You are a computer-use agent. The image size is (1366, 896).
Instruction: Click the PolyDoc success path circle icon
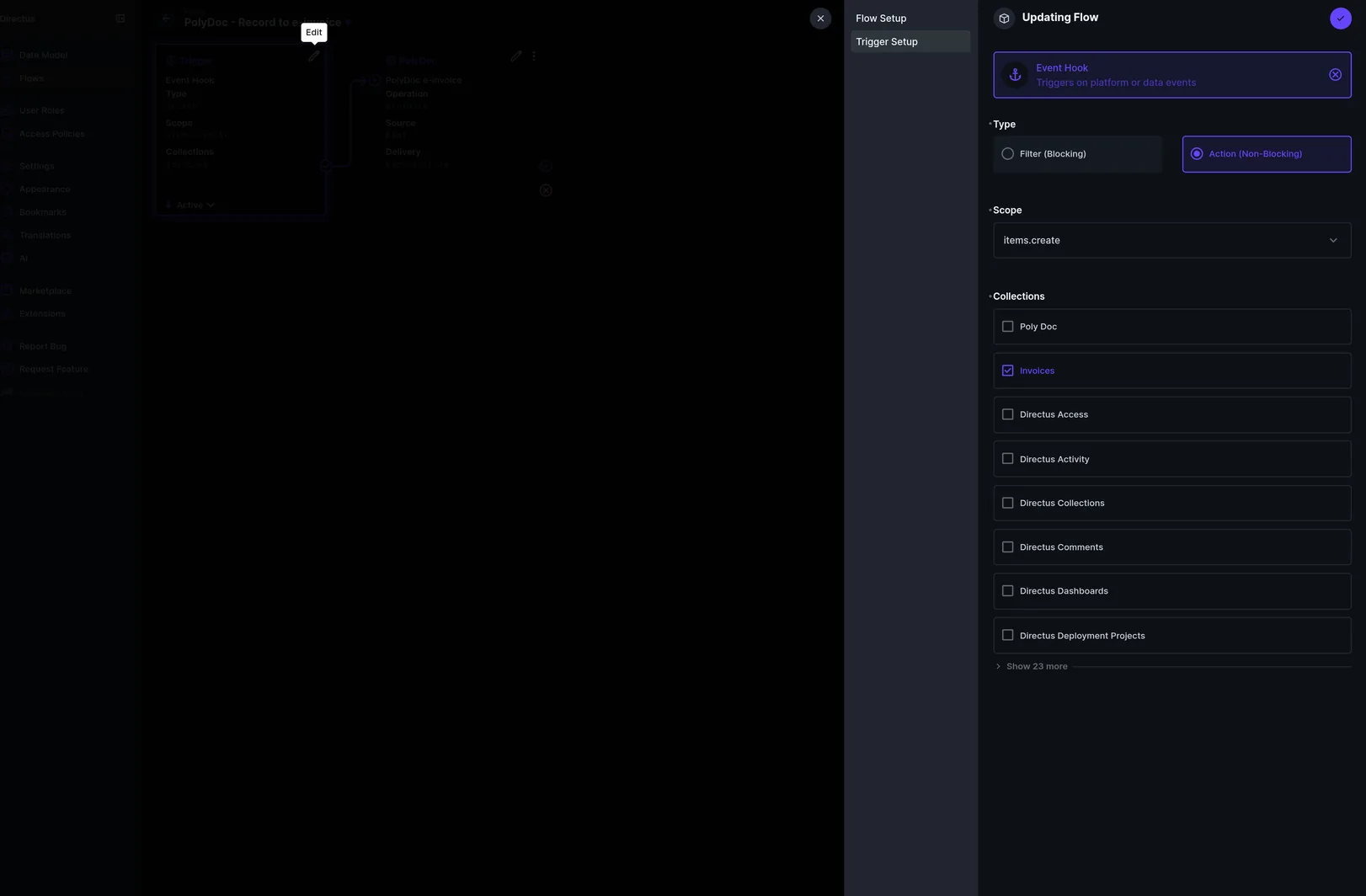tap(546, 167)
